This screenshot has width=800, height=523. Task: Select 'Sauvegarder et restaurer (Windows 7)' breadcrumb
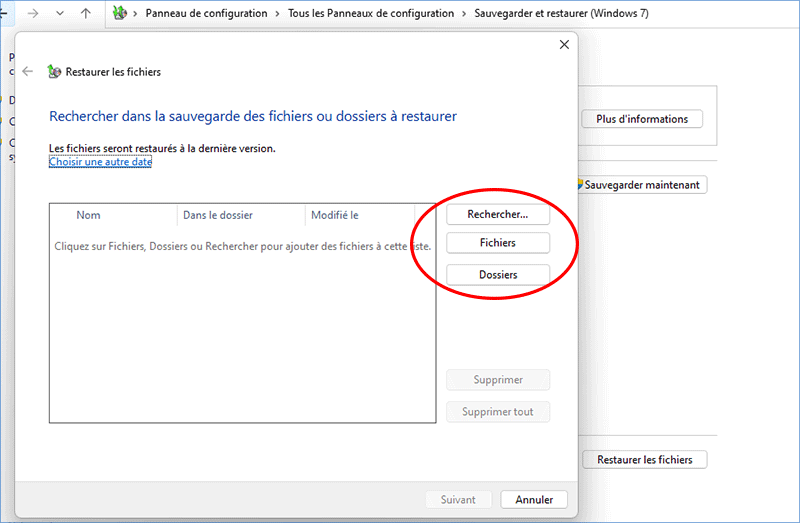coord(561,13)
